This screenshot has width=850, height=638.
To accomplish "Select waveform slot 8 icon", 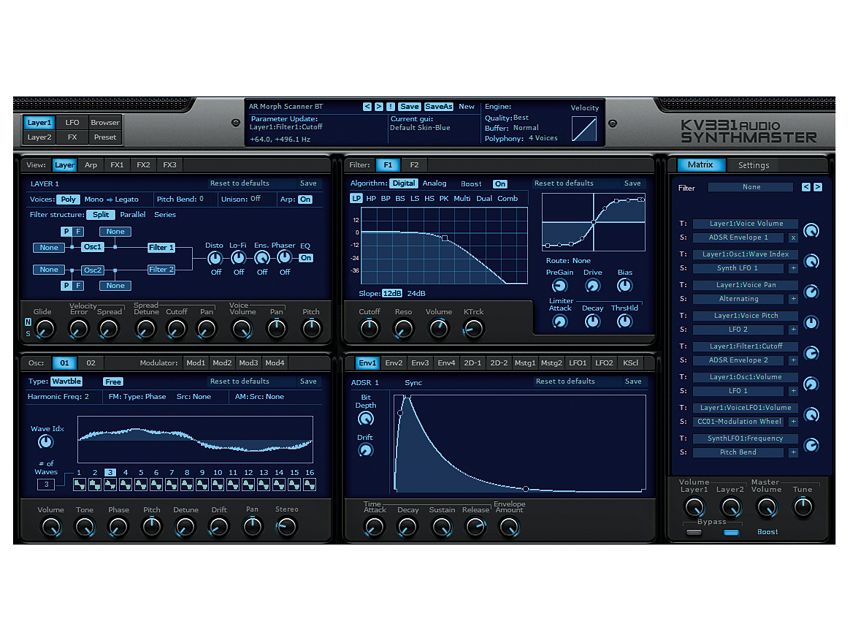I will (187, 485).
